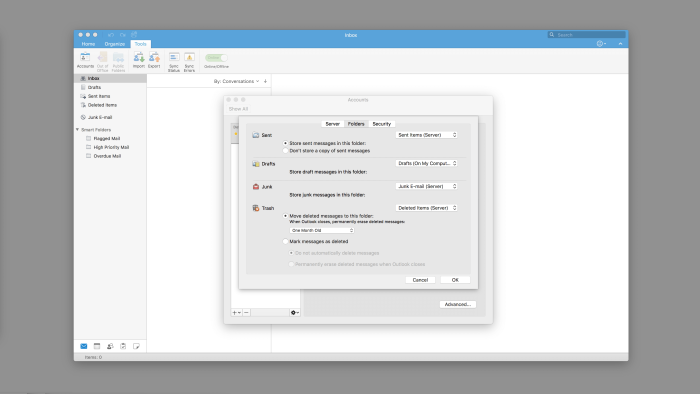Confirm with the OK button
The image size is (700, 394).
[x=455, y=280]
